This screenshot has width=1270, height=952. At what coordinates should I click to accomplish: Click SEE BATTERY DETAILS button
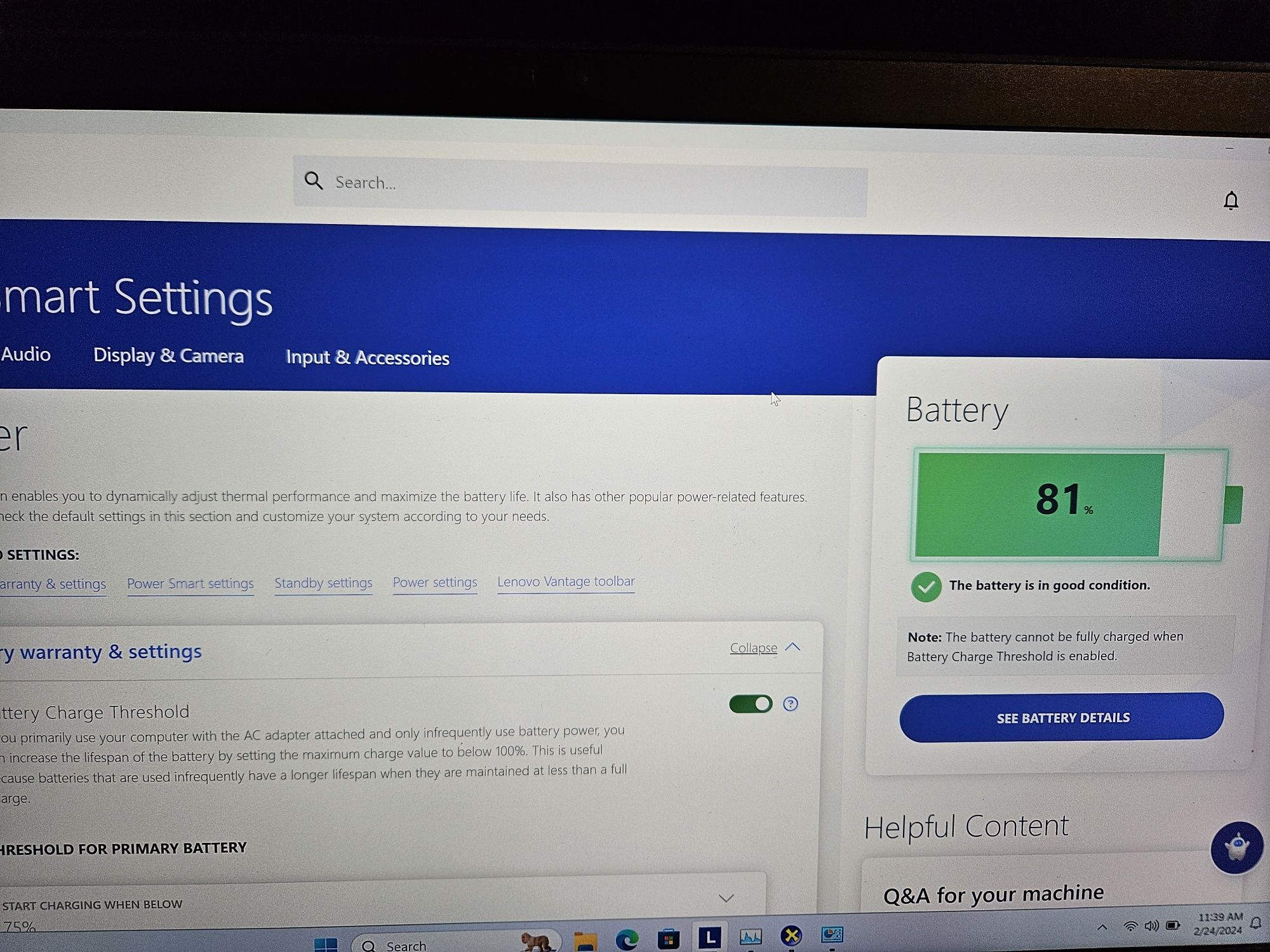pyautogui.click(x=1064, y=717)
